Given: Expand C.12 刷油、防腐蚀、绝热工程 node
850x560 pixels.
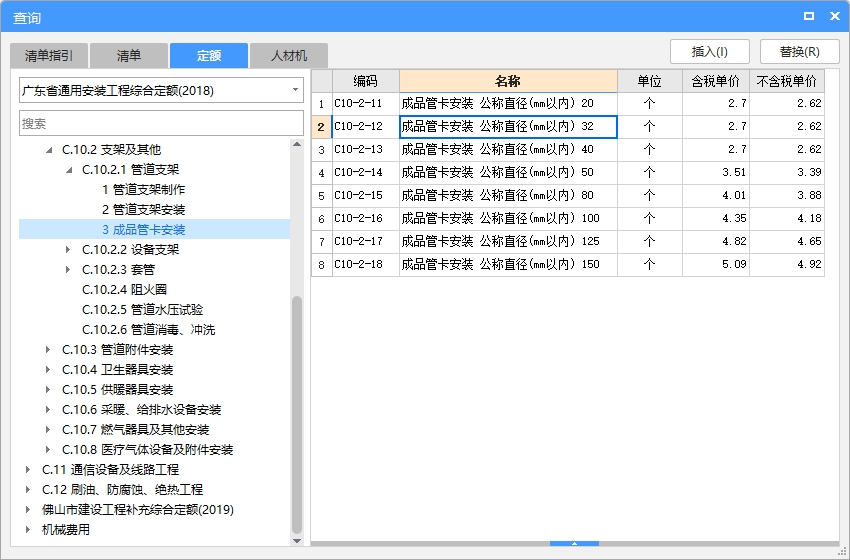Looking at the screenshot, I should [28, 490].
